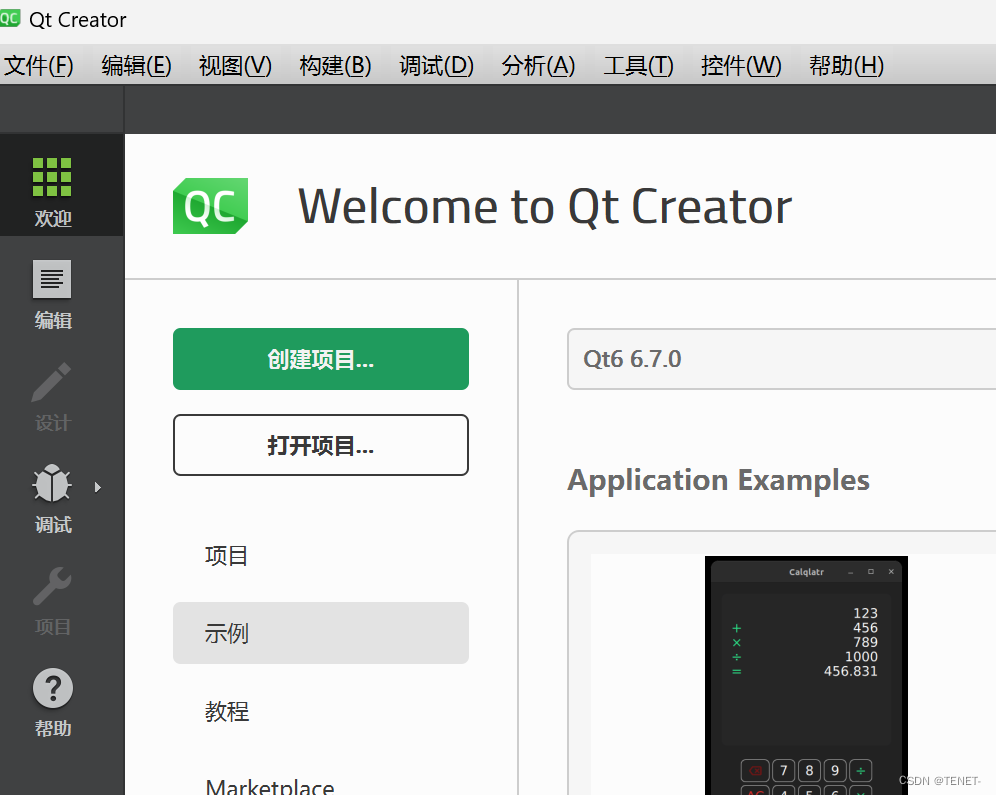Open Debug mode (调试) bug icon
Screen dimensions: 996x795
point(52,483)
